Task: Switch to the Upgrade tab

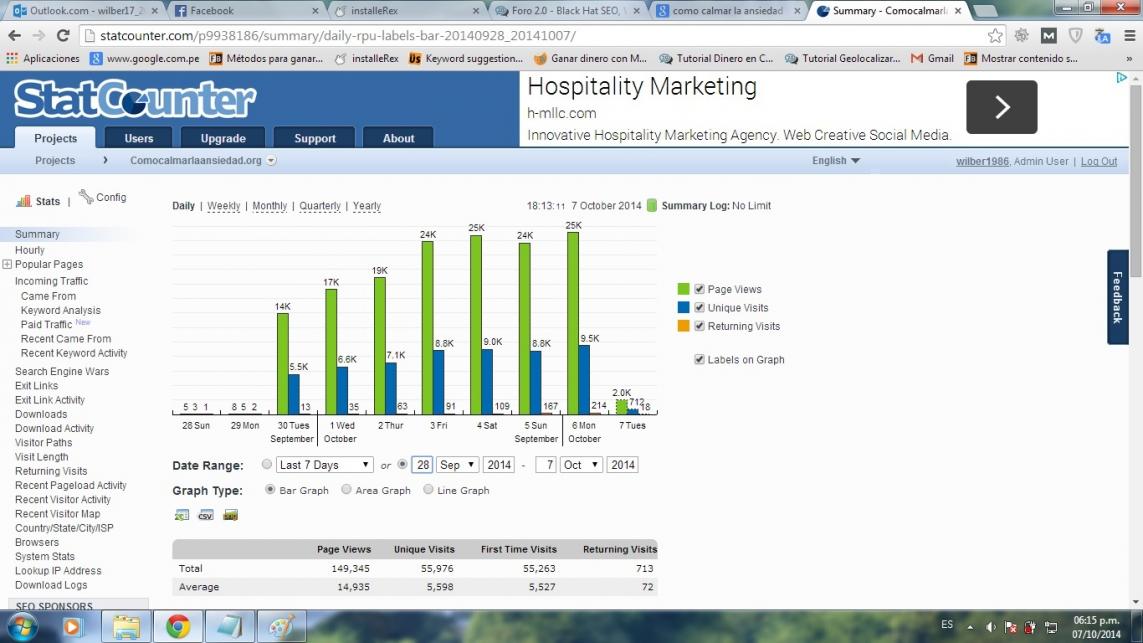Action: [x=222, y=138]
